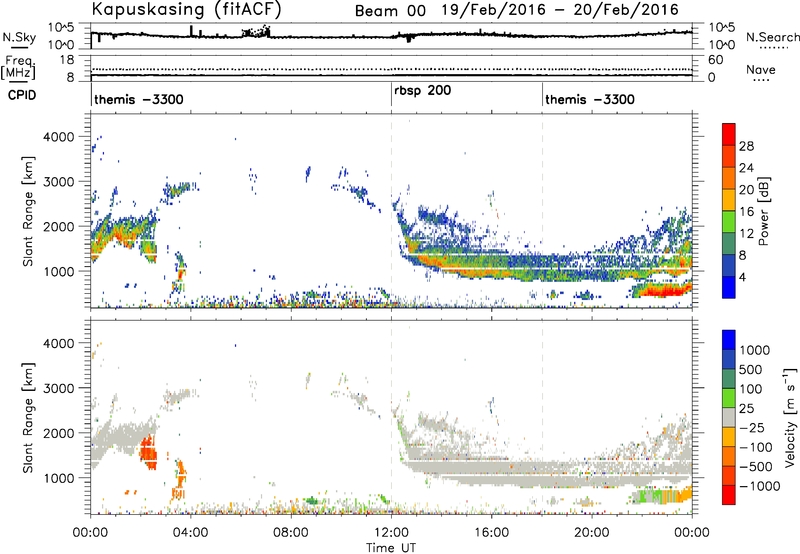Click the blue 4 dB Power color bar segment
The width and height of the screenshot is (800, 554).
pos(729,287)
